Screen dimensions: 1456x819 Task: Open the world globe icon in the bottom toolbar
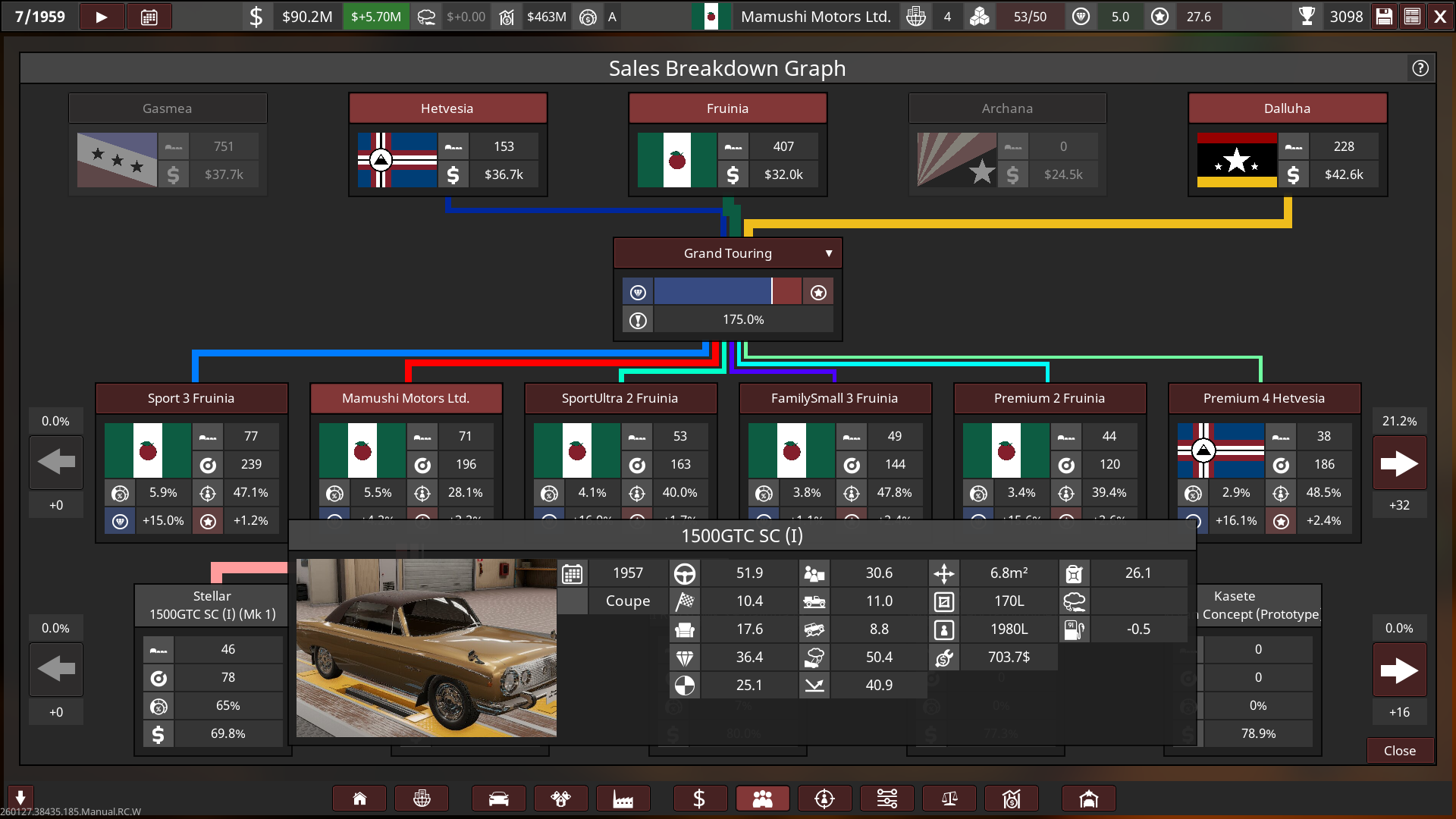[422, 799]
